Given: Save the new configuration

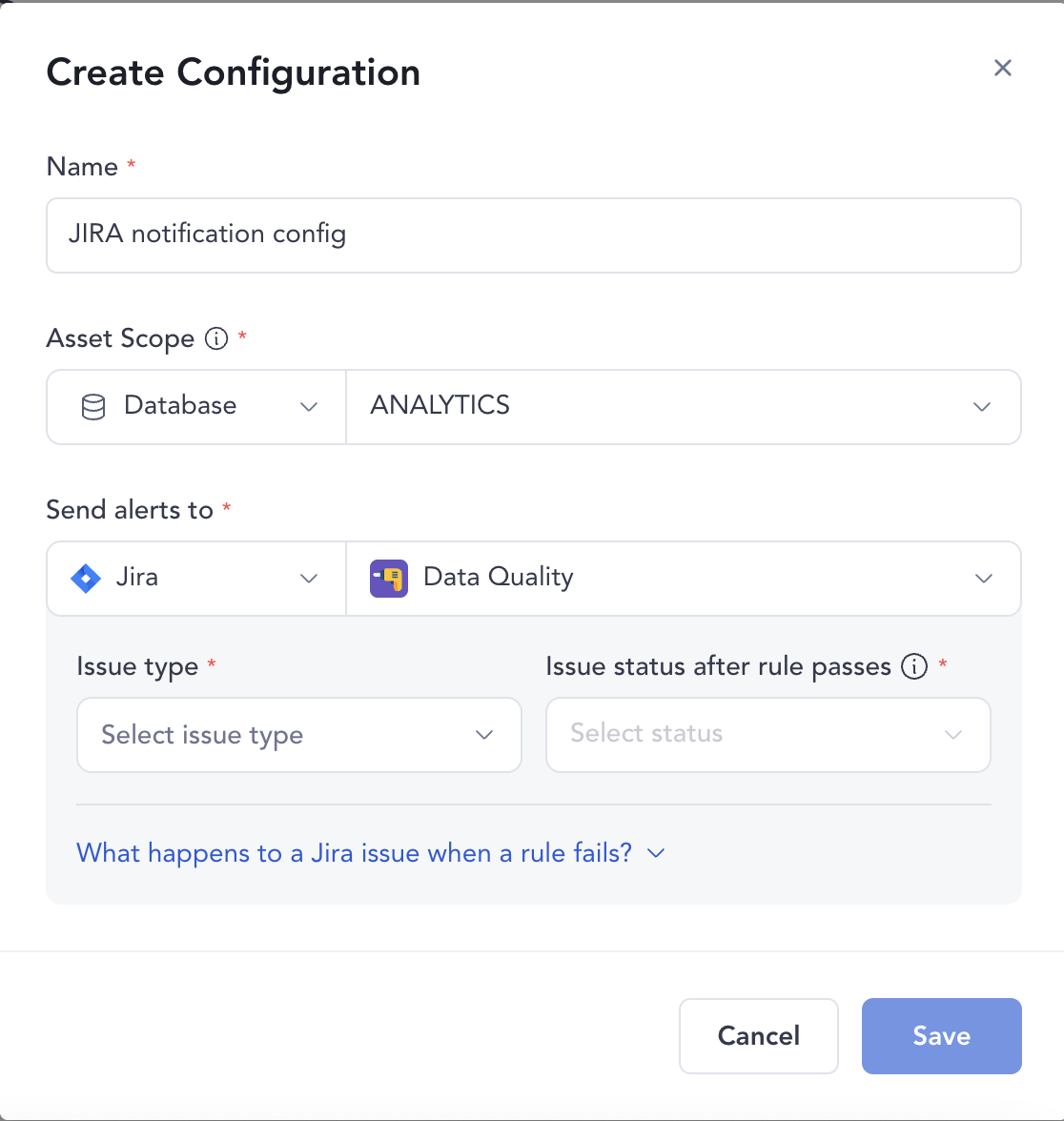Looking at the screenshot, I should coord(941,1035).
